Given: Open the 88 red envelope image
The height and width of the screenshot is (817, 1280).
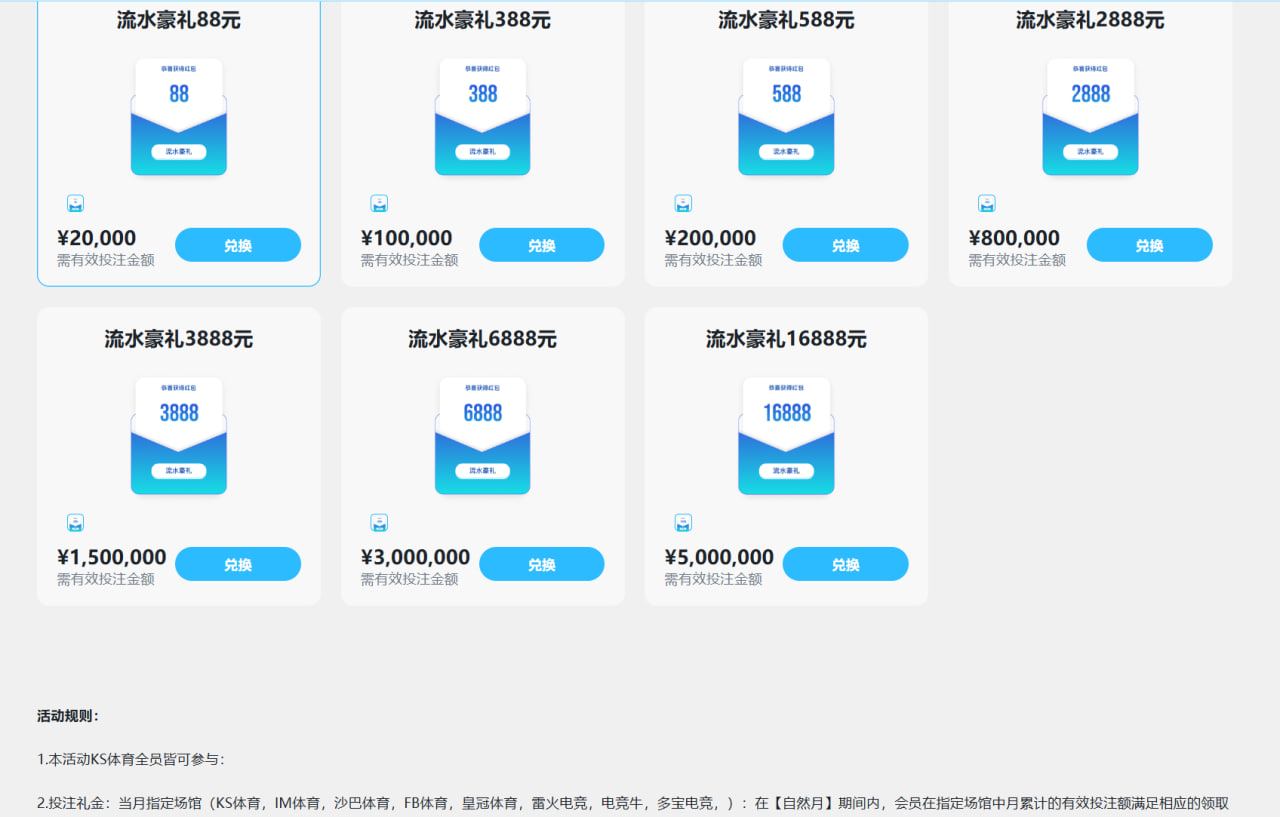Looking at the screenshot, I should pyautogui.click(x=179, y=117).
